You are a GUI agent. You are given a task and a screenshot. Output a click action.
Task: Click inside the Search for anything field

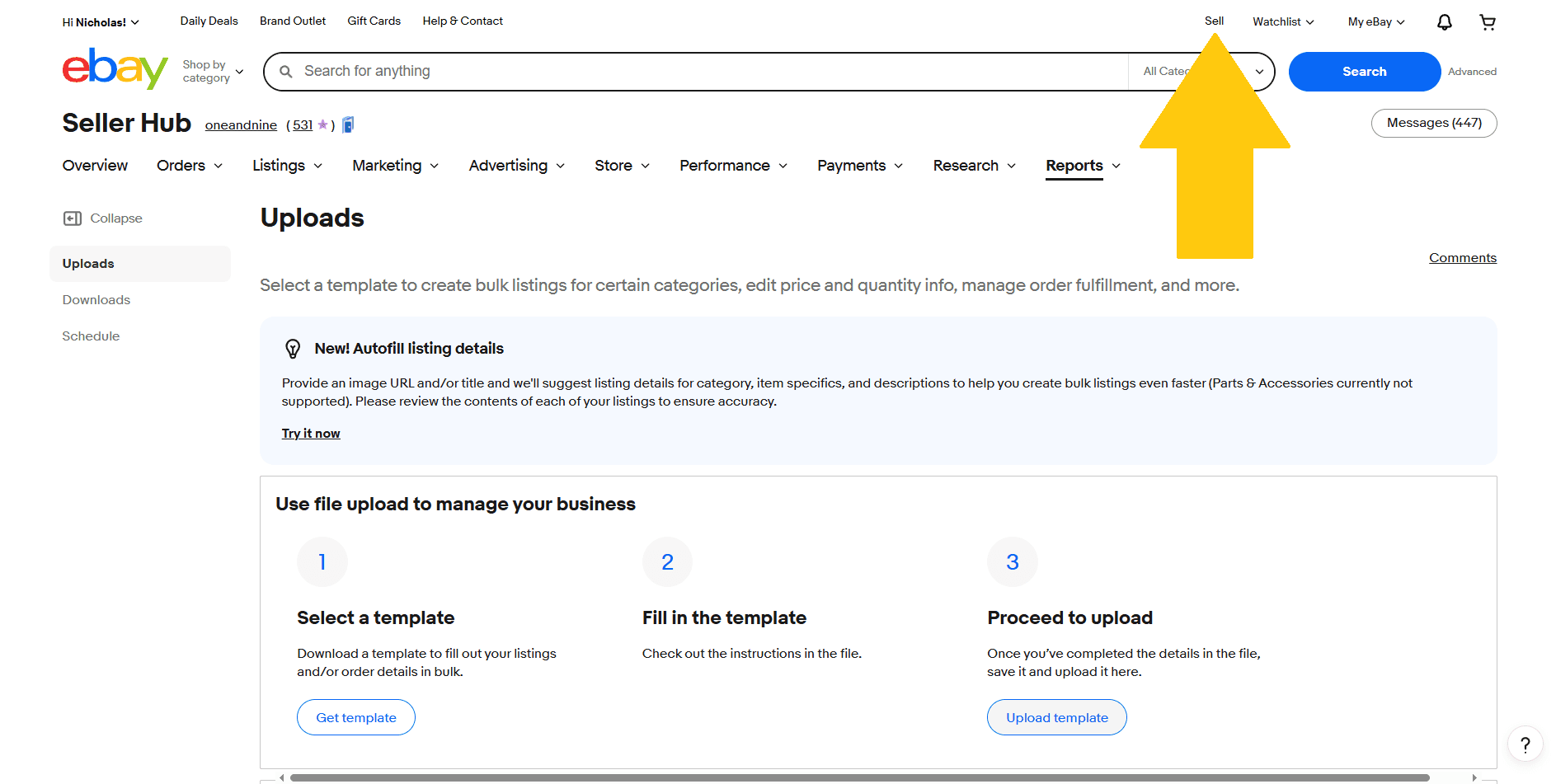577,71
